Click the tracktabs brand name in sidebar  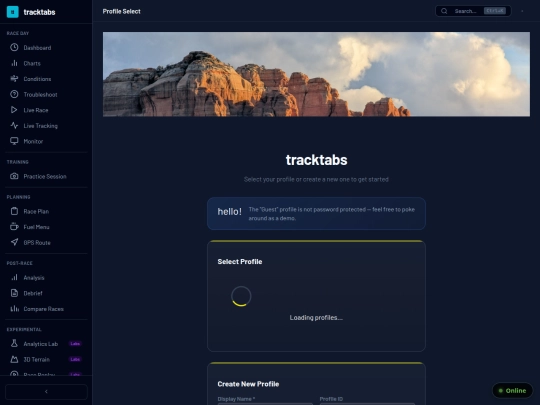[x=39, y=12]
